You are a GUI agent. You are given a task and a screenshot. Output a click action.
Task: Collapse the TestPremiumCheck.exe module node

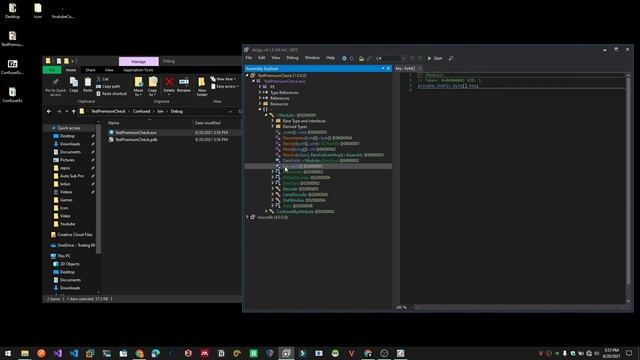click(253, 81)
